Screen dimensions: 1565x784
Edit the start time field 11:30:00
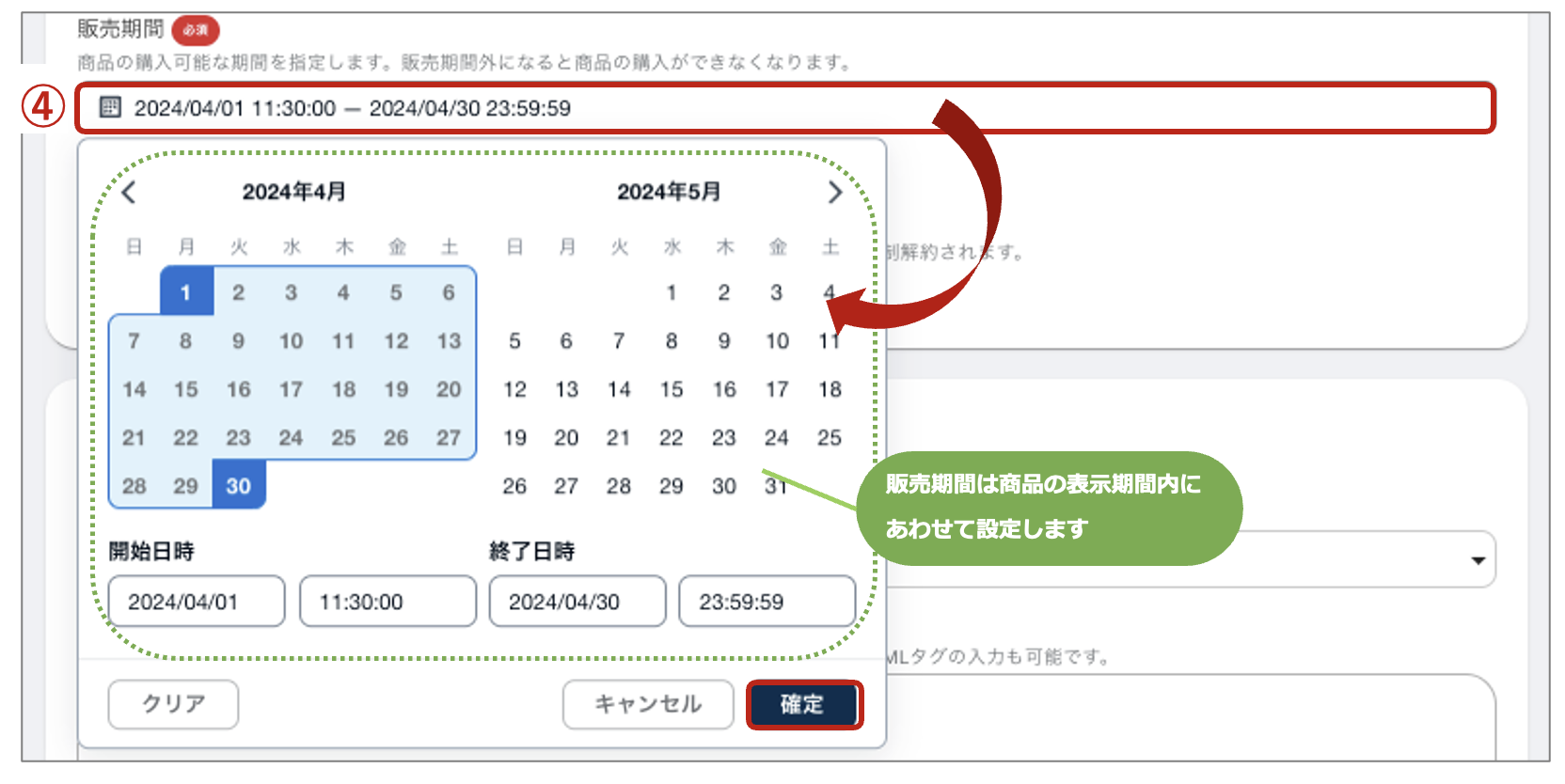[x=387, y=602]
